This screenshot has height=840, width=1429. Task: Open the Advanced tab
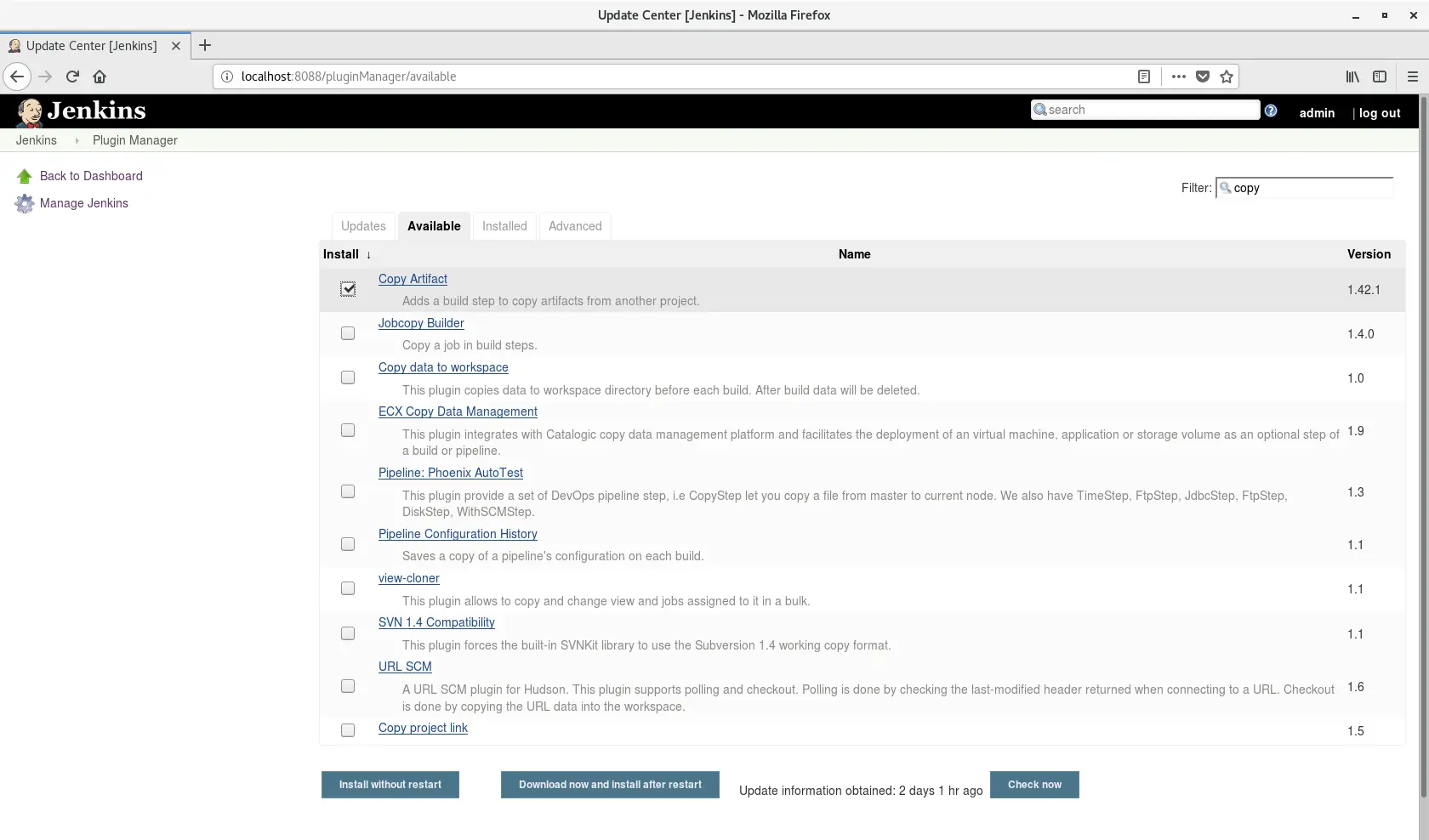[x=575, y=226]
